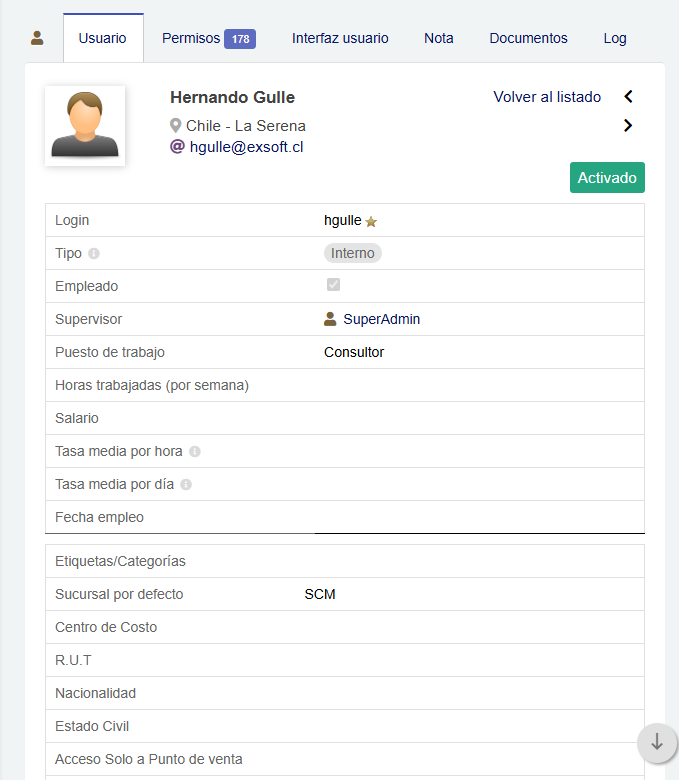Screen dimensions: 679x780
Task: Click the info icon beside Tipo
Action: [x=94, y=254]
